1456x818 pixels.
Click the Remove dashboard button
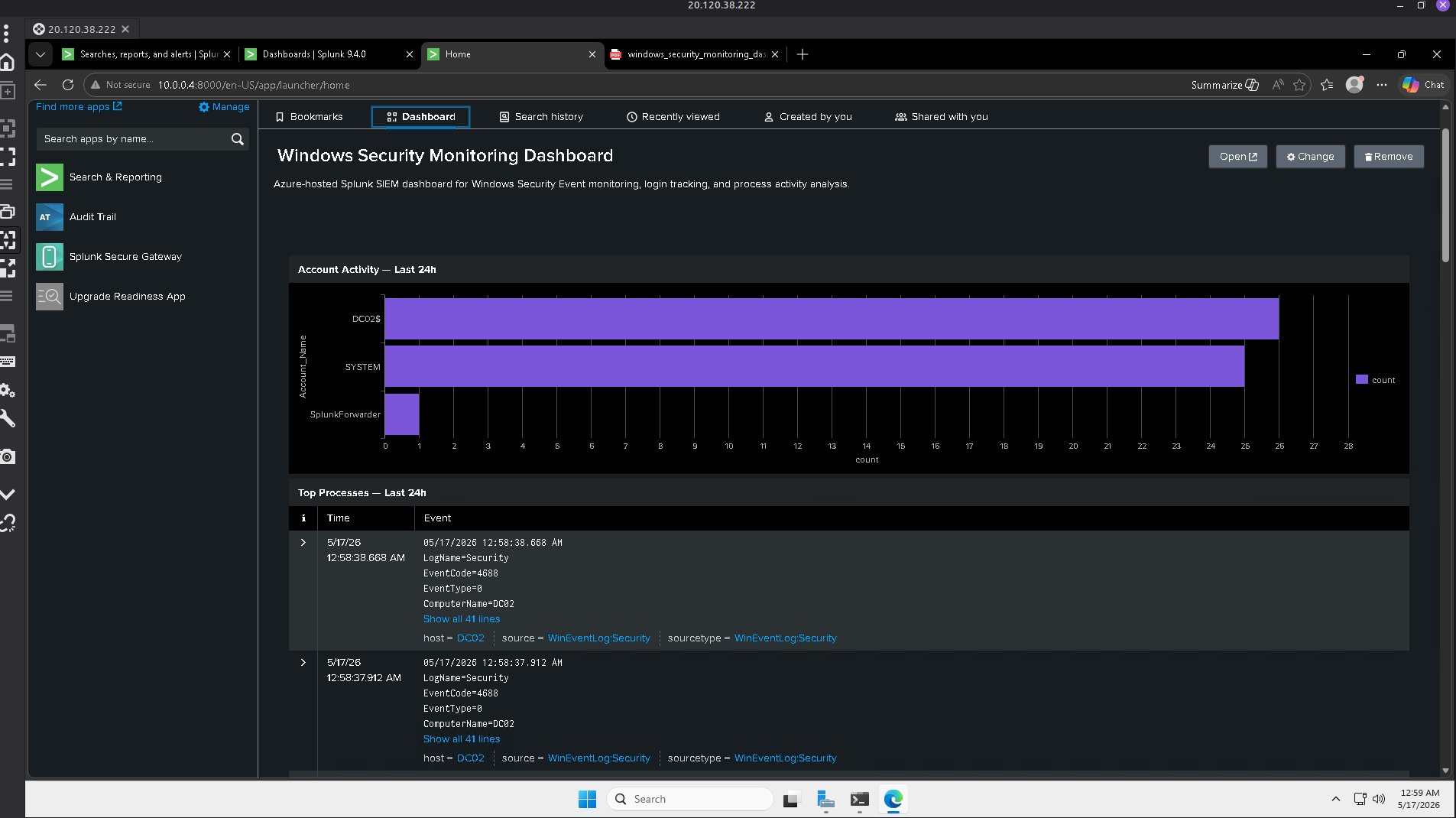pyautogui.click(x=1389, y=157)
